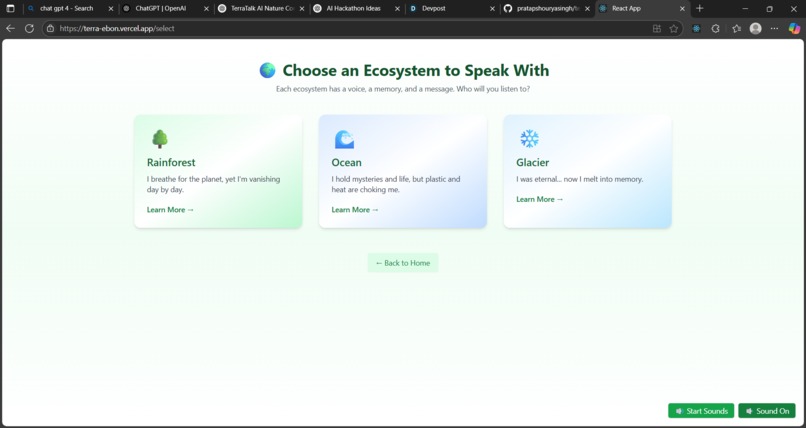806x428 pixels.
Task: View site info lock icon in address bar
Action: (x=50, y=29)
